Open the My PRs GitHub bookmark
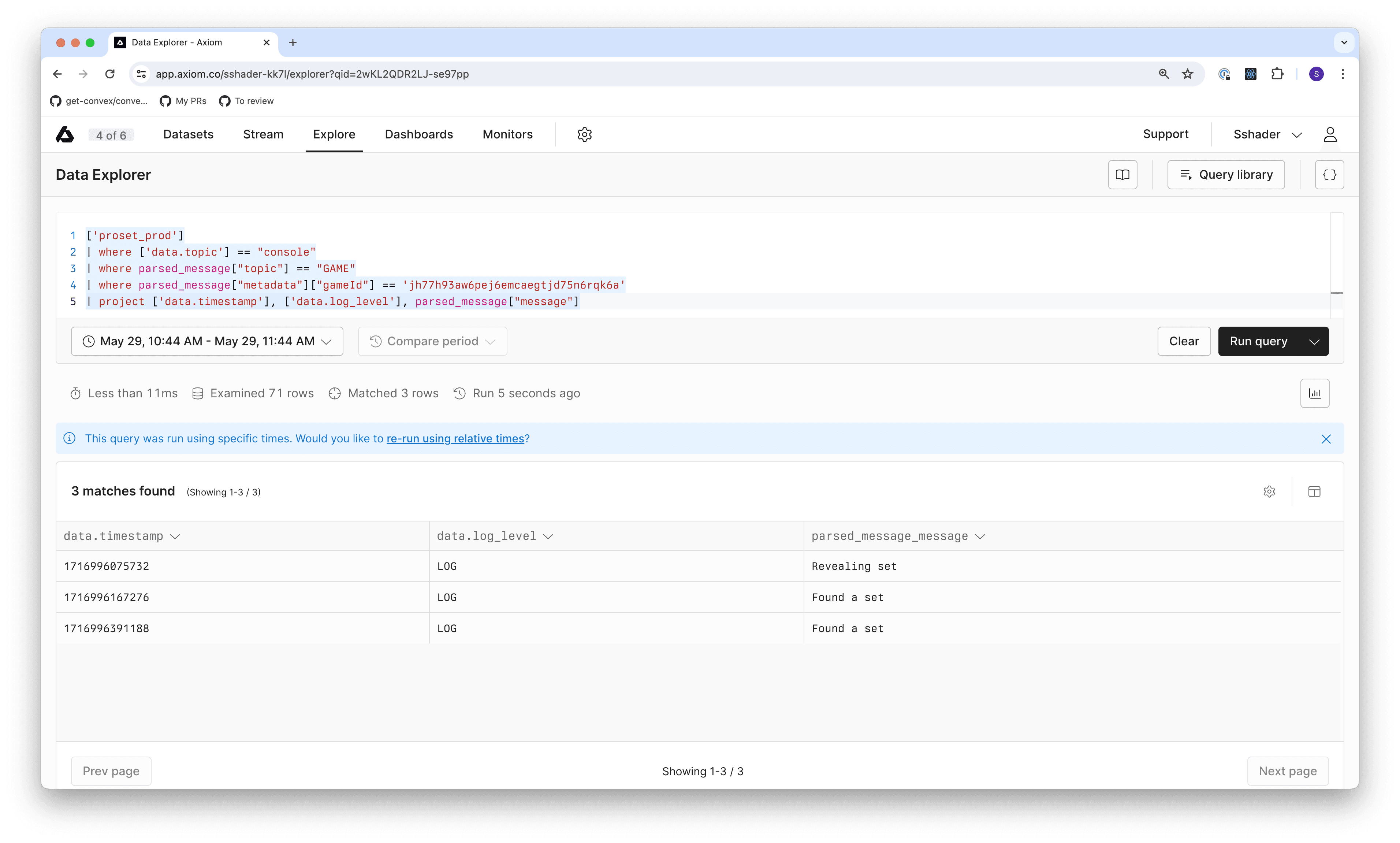 click(182, 101)
